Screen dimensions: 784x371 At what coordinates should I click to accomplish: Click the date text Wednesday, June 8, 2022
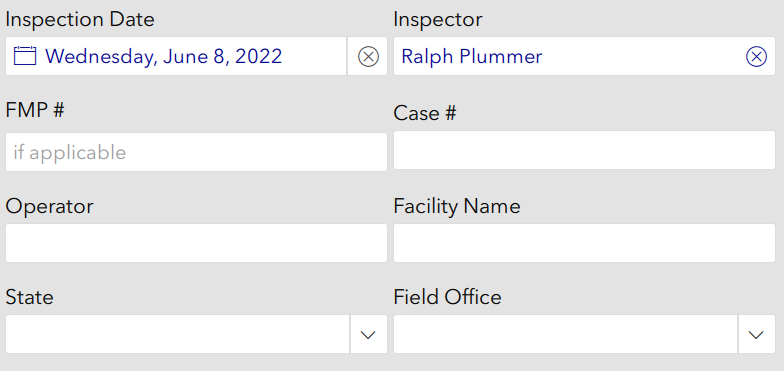click(x=164, y=56)
